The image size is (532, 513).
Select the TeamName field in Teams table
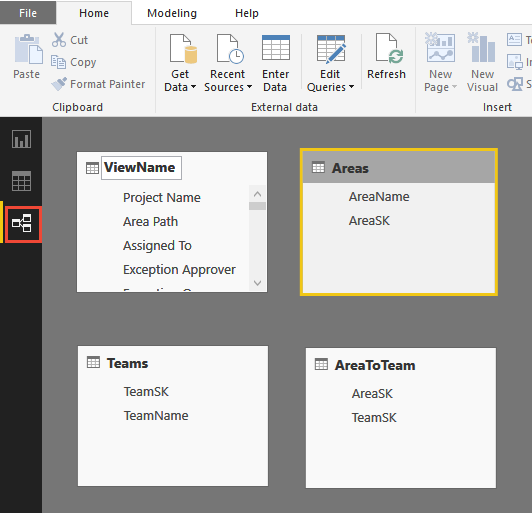pyautogui.click(x=156, y=415)
